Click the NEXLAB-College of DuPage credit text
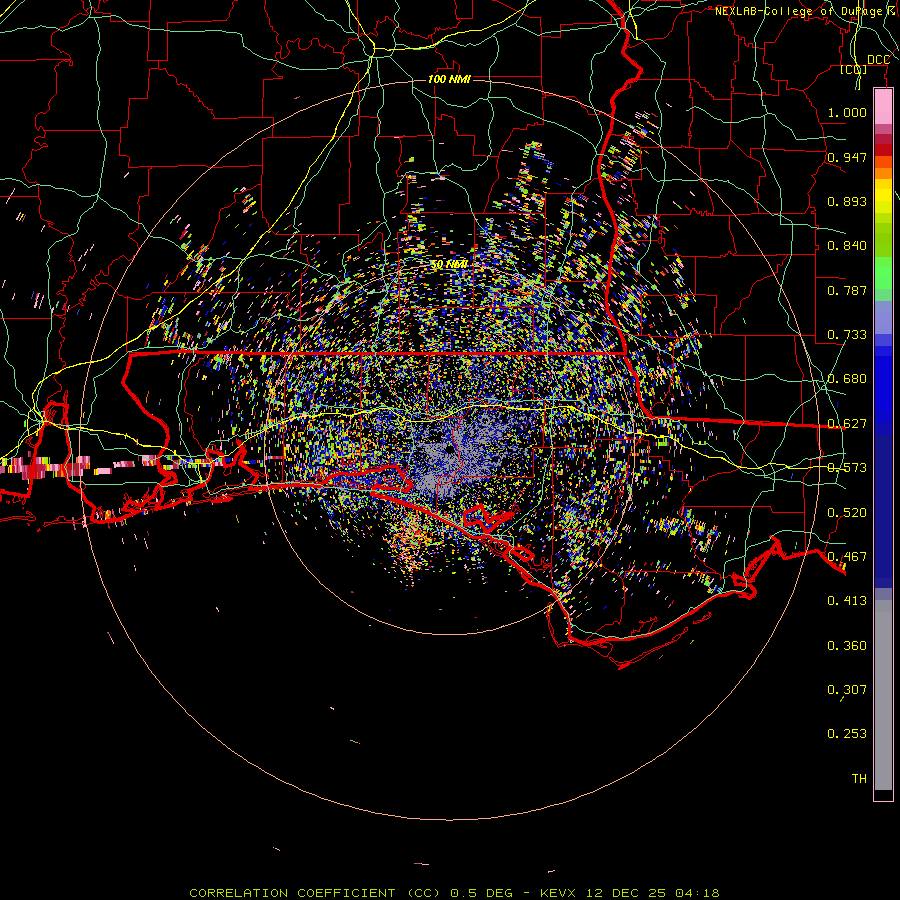 click(804, 11)
